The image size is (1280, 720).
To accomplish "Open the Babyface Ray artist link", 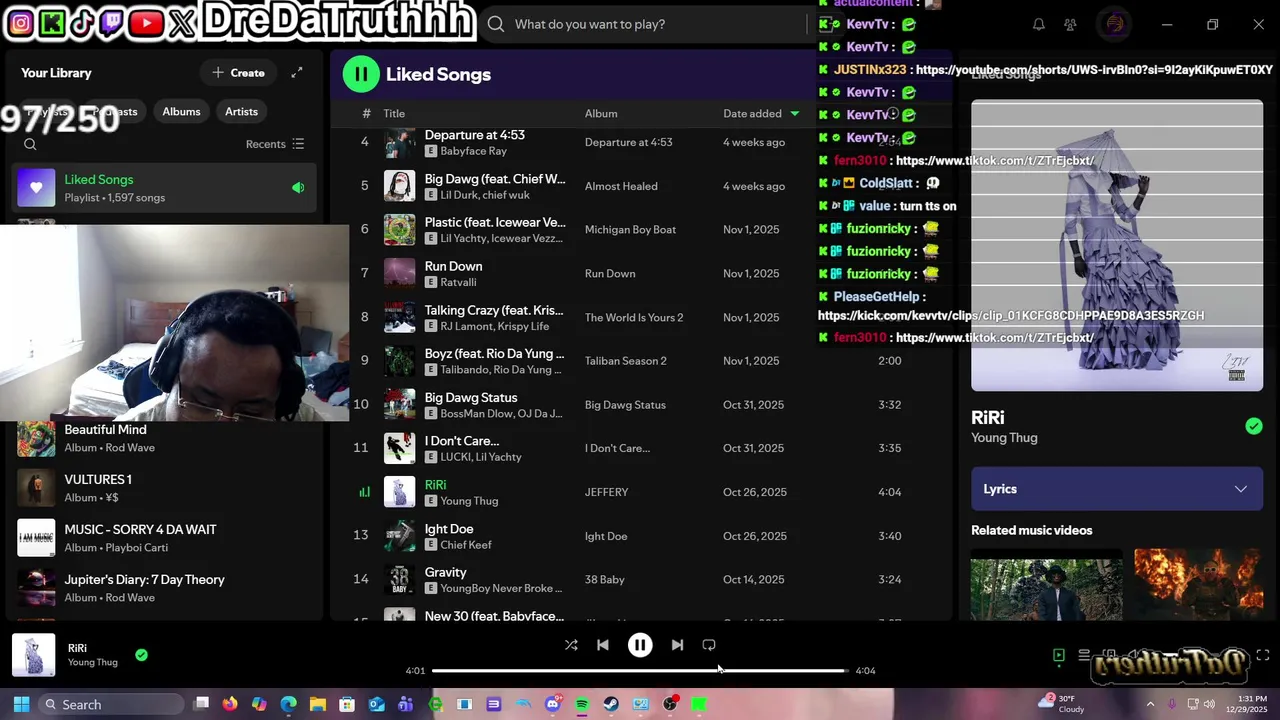I will pos(474,151).
